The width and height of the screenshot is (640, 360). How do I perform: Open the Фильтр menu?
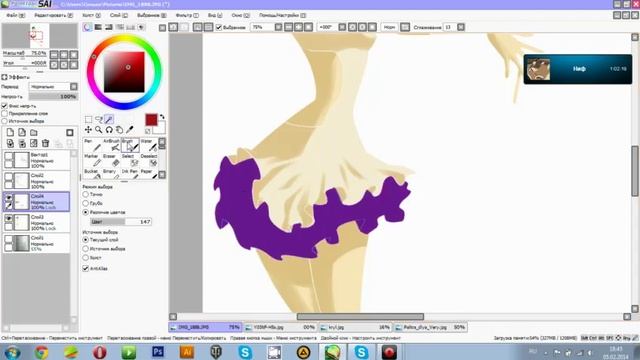coord(187,15)
